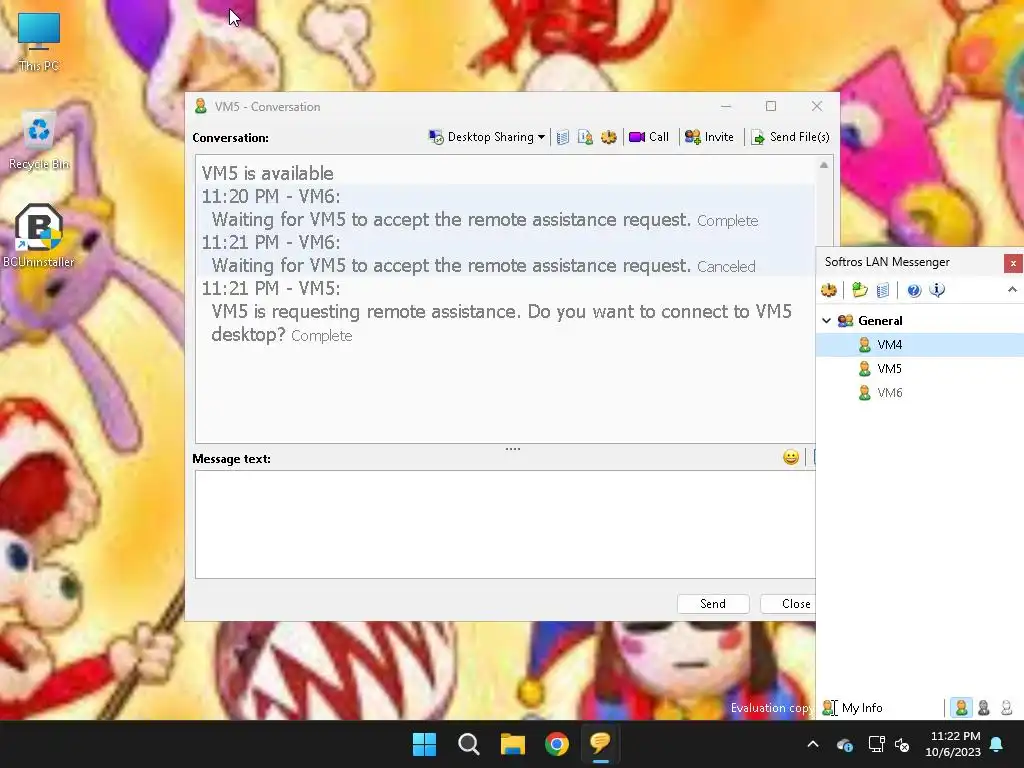Select user VM5 in the list
Image resolution: width=1024 pixels, height=768 pixels.
[920, 369]
